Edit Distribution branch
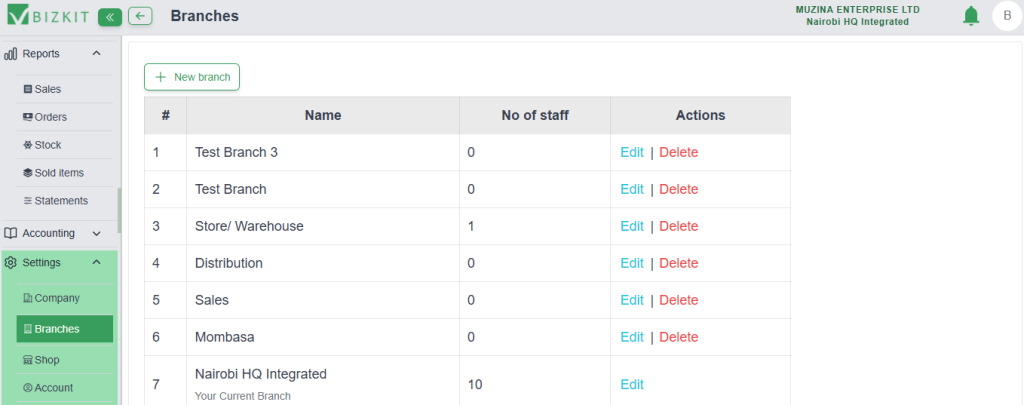 632,263
